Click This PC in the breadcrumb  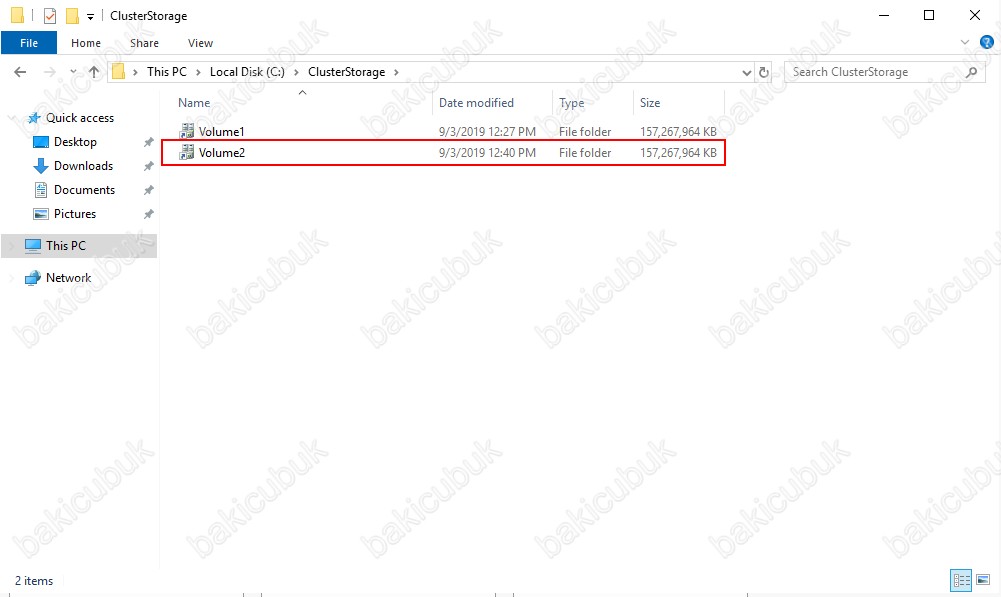tap(167, 72)
